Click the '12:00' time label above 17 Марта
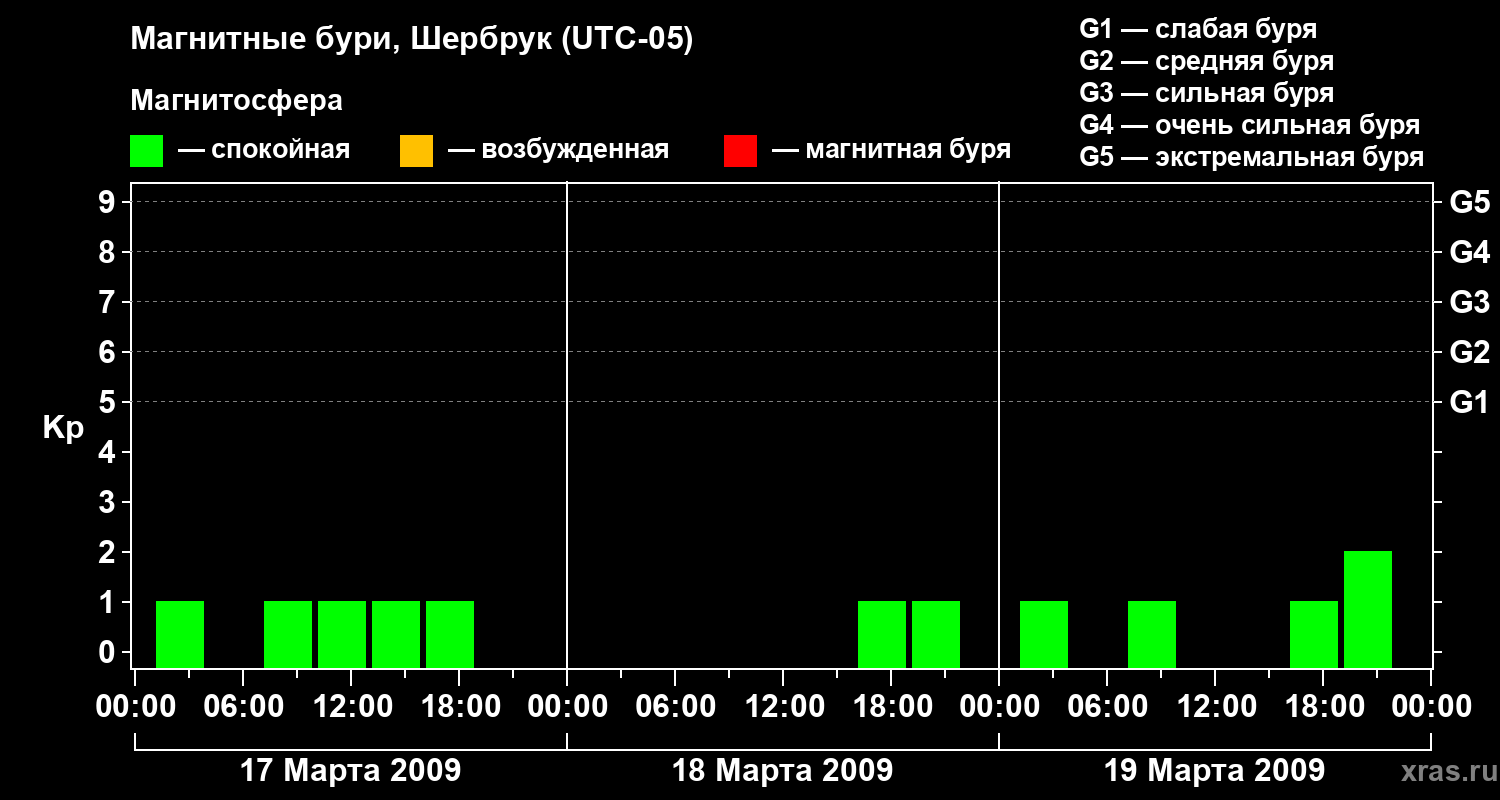 pos(351,707)
